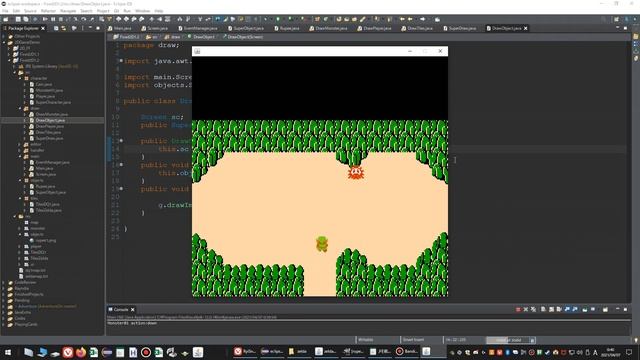The height and width of the screenshot is (360, 640).
Task: Remove all terminated launches in Console
Action: (x=533, y=309)
